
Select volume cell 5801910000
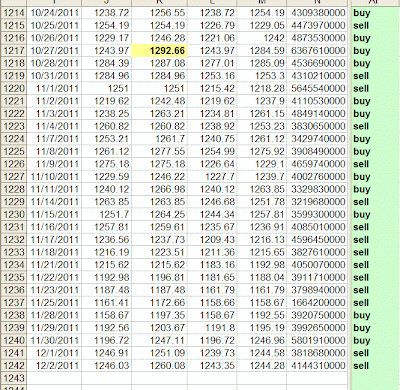pyautogui.click(x=317, y=340)
